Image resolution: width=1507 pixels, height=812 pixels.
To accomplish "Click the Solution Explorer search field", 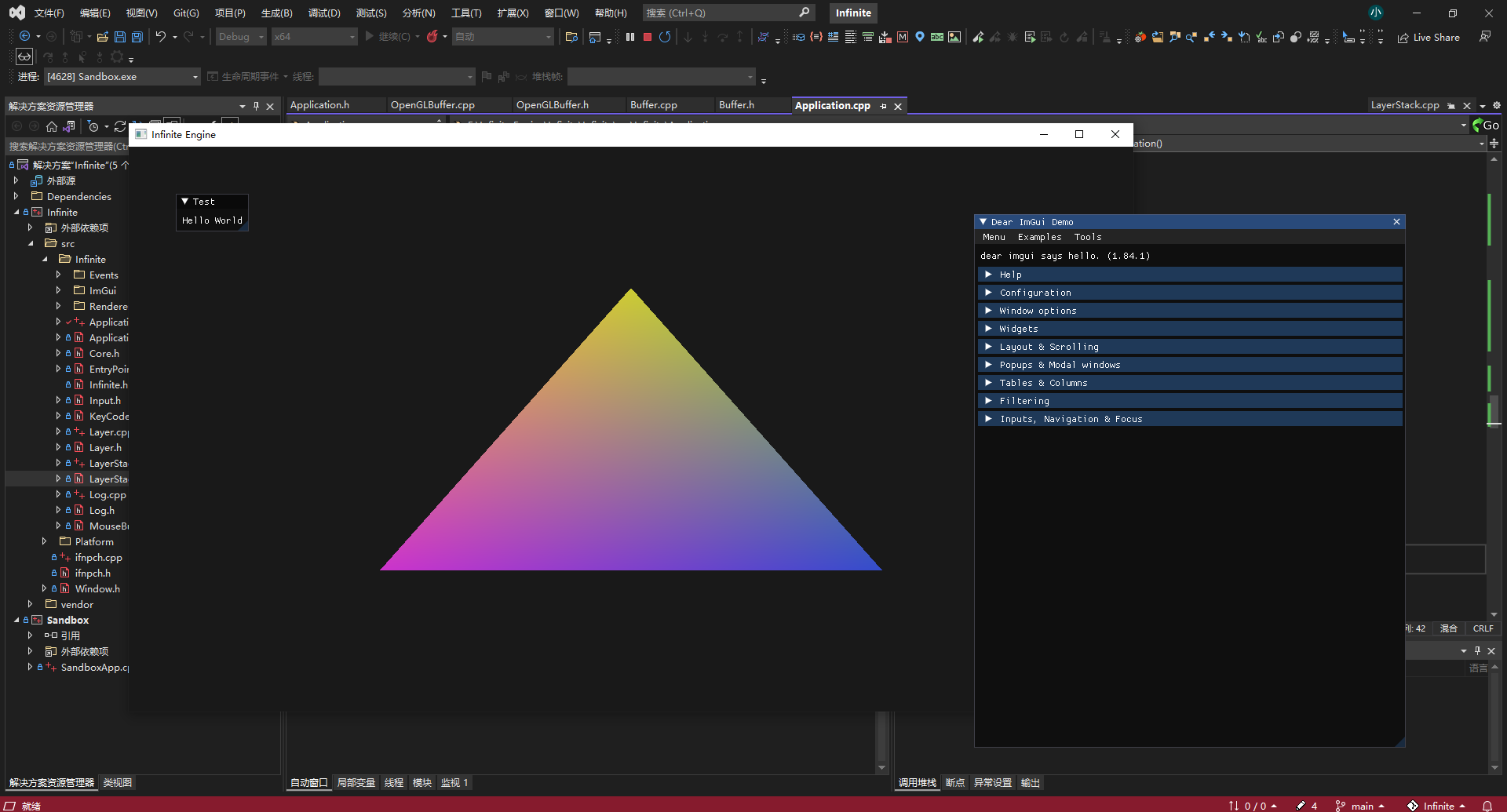I will [x=68, y=146].
